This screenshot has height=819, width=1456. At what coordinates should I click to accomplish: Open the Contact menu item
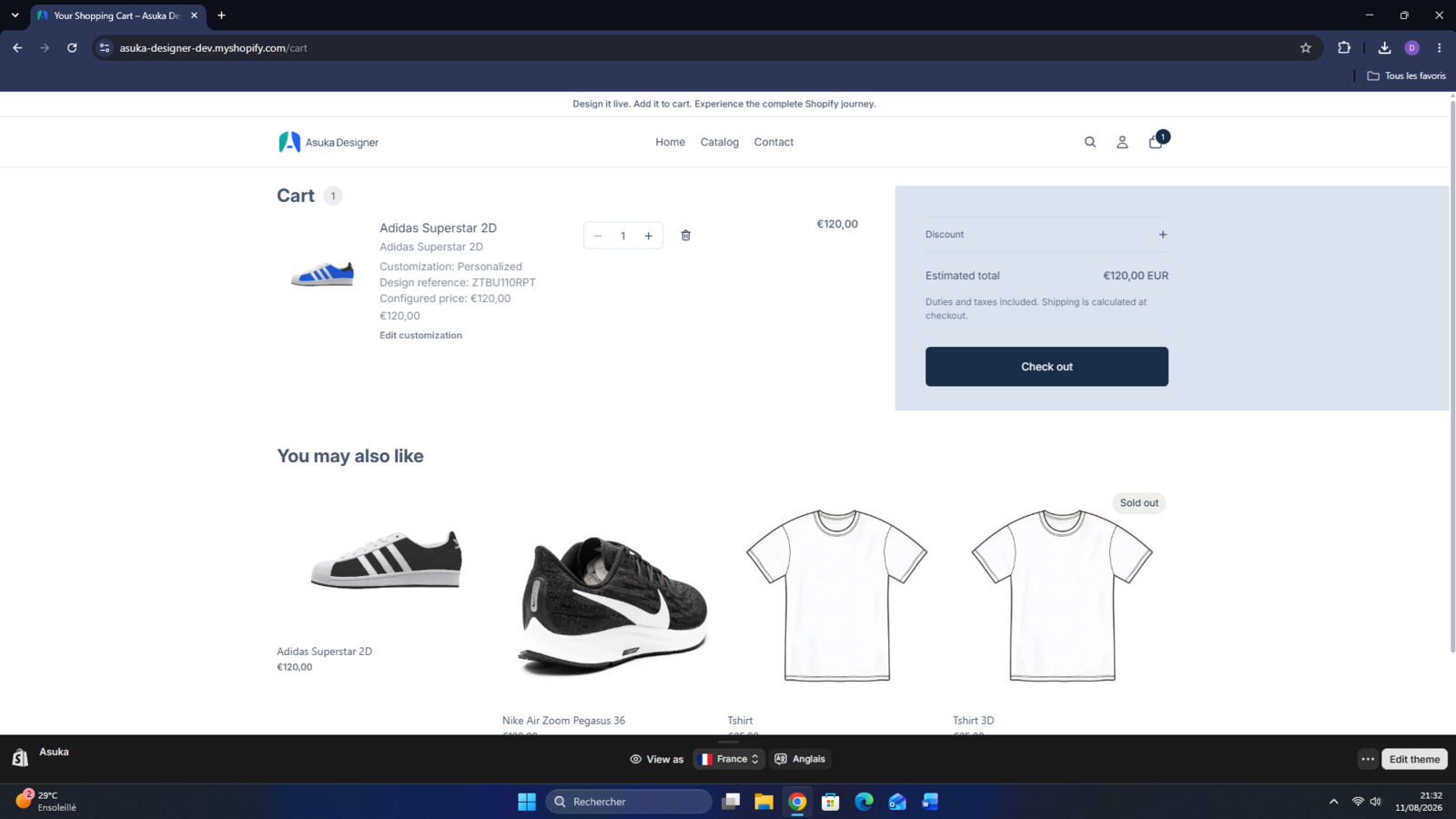point(773,142)
